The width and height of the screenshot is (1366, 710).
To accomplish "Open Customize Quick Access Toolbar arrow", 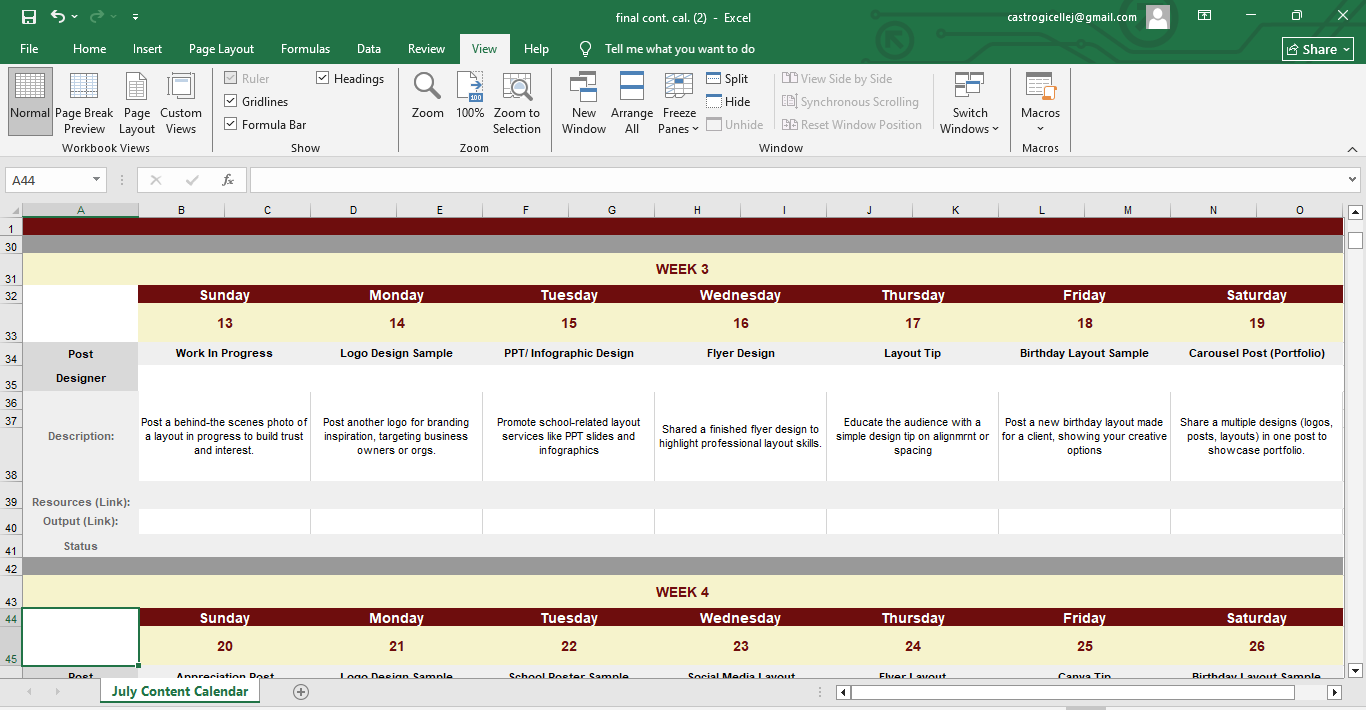I will click(x=135, y=17).
